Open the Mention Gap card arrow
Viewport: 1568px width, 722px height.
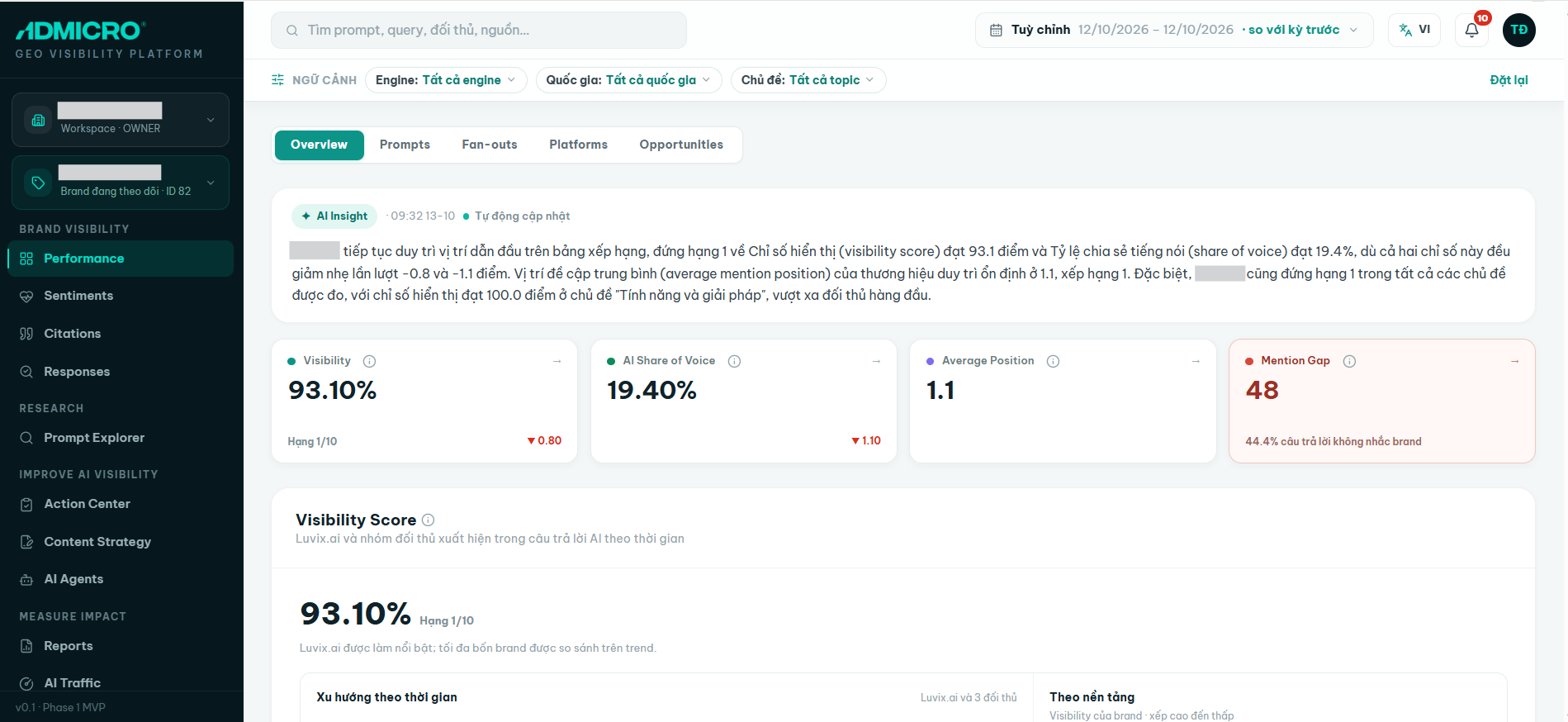(1514, 361)
